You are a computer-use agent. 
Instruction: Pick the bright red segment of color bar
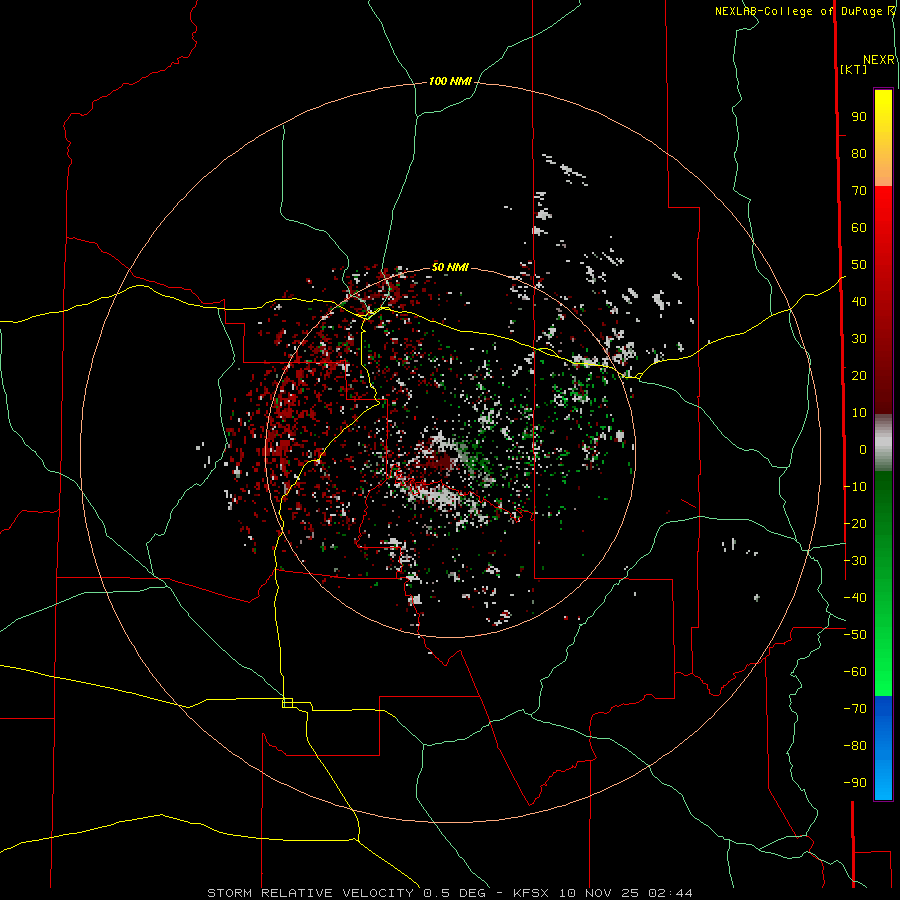pyautogui.click(x=883, y=300)
